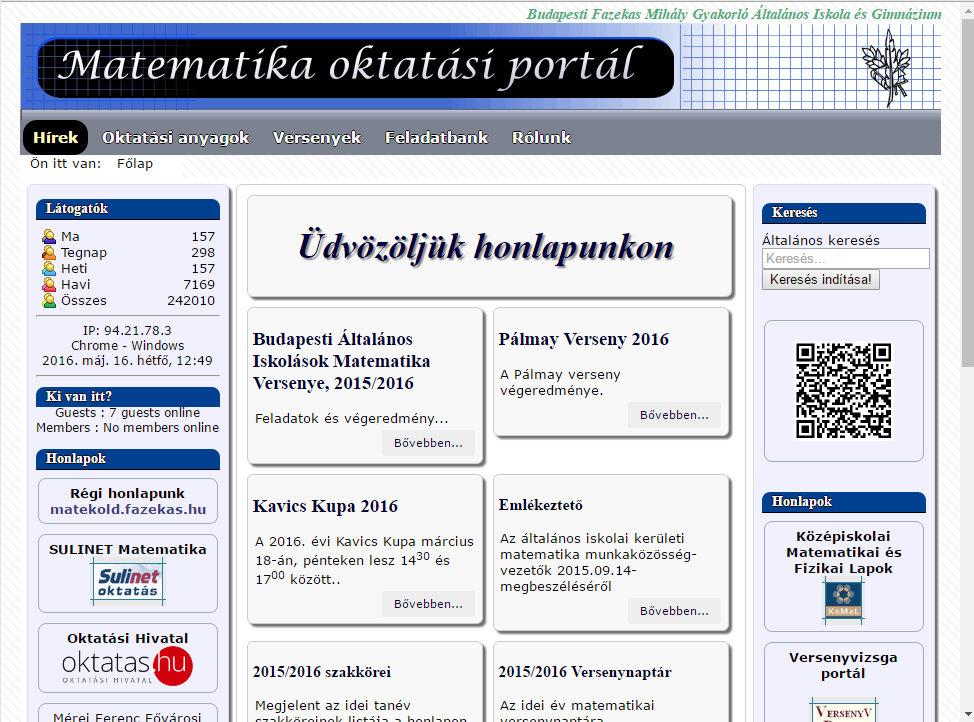Open the Rólunk menu item
The height and width of the screenshot is (722, 974).
pyautogui.click(x=541, y=138)
